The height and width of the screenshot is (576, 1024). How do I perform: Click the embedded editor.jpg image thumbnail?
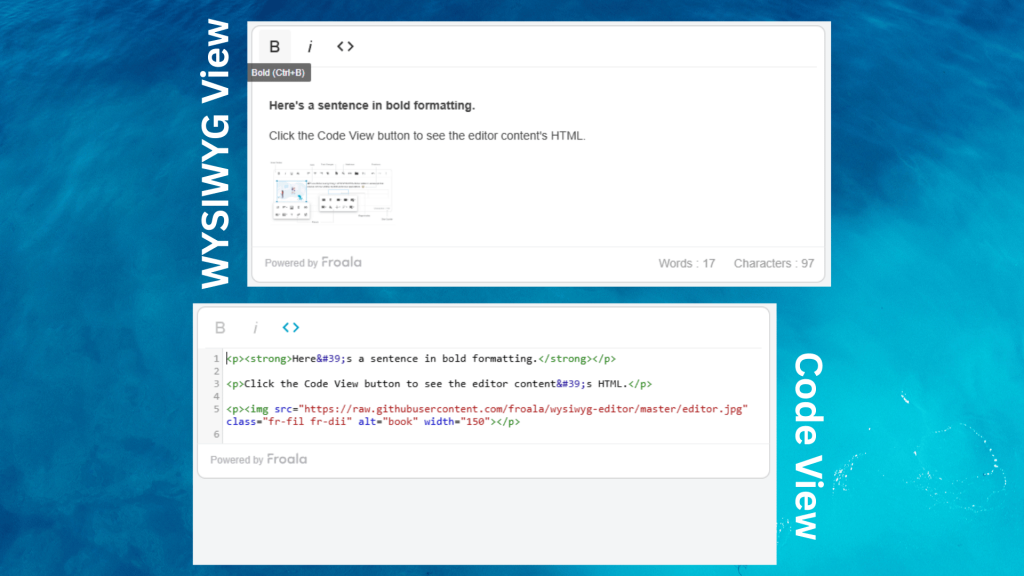tap(331, 190)
